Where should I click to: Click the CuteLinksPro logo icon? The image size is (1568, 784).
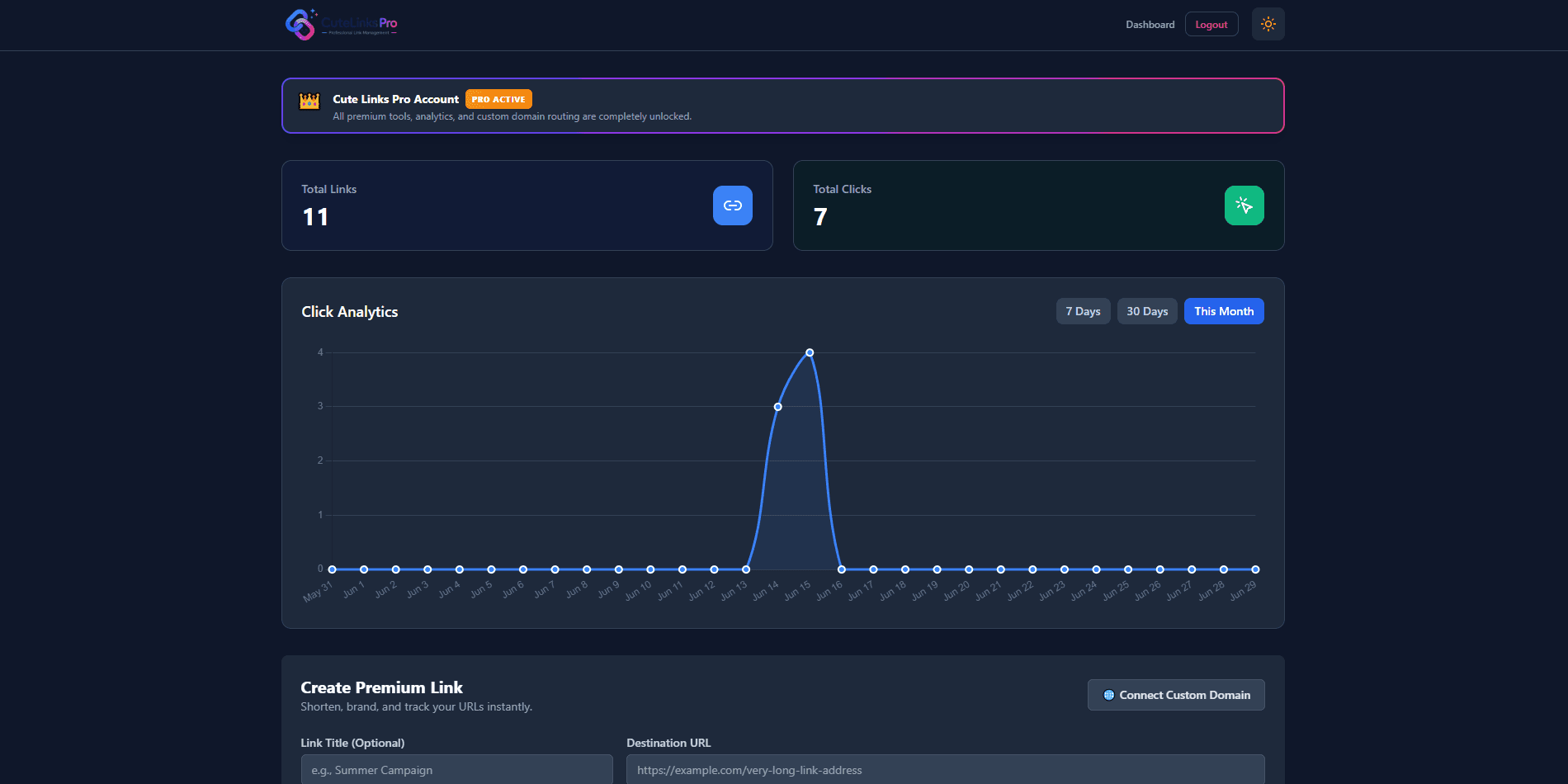[300, 25]
